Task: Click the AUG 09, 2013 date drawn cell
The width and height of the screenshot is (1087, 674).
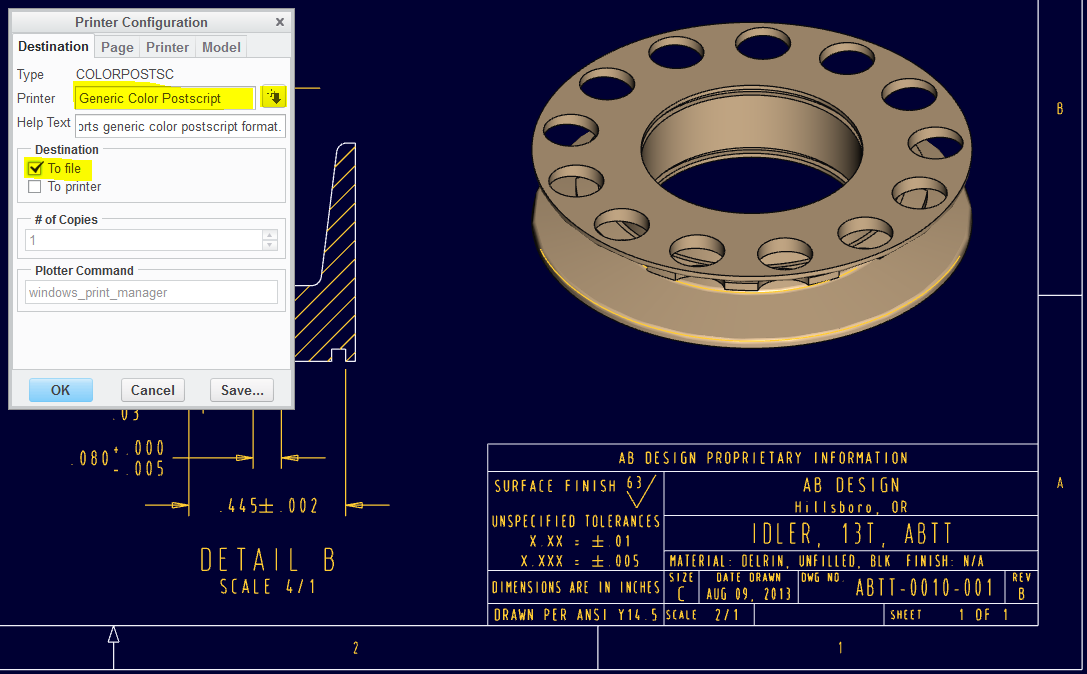Action: [x=749, y=594]
